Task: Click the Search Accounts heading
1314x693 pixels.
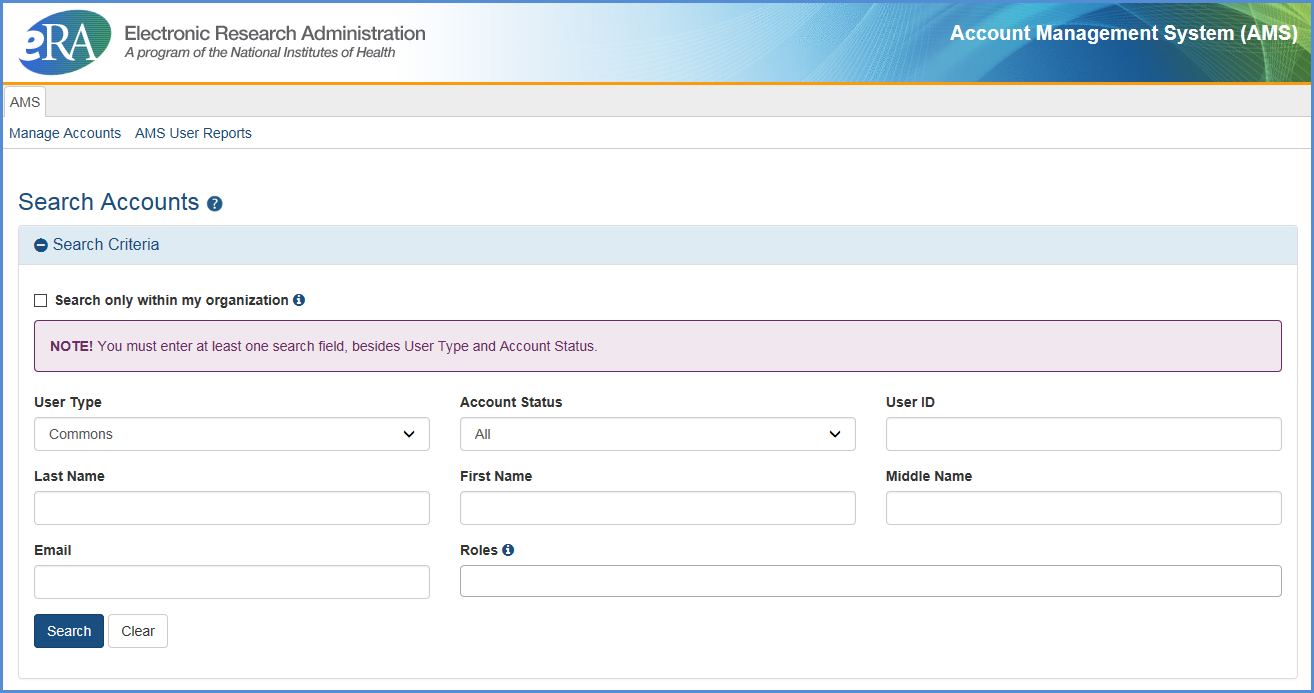Action: tap(109, 202)
